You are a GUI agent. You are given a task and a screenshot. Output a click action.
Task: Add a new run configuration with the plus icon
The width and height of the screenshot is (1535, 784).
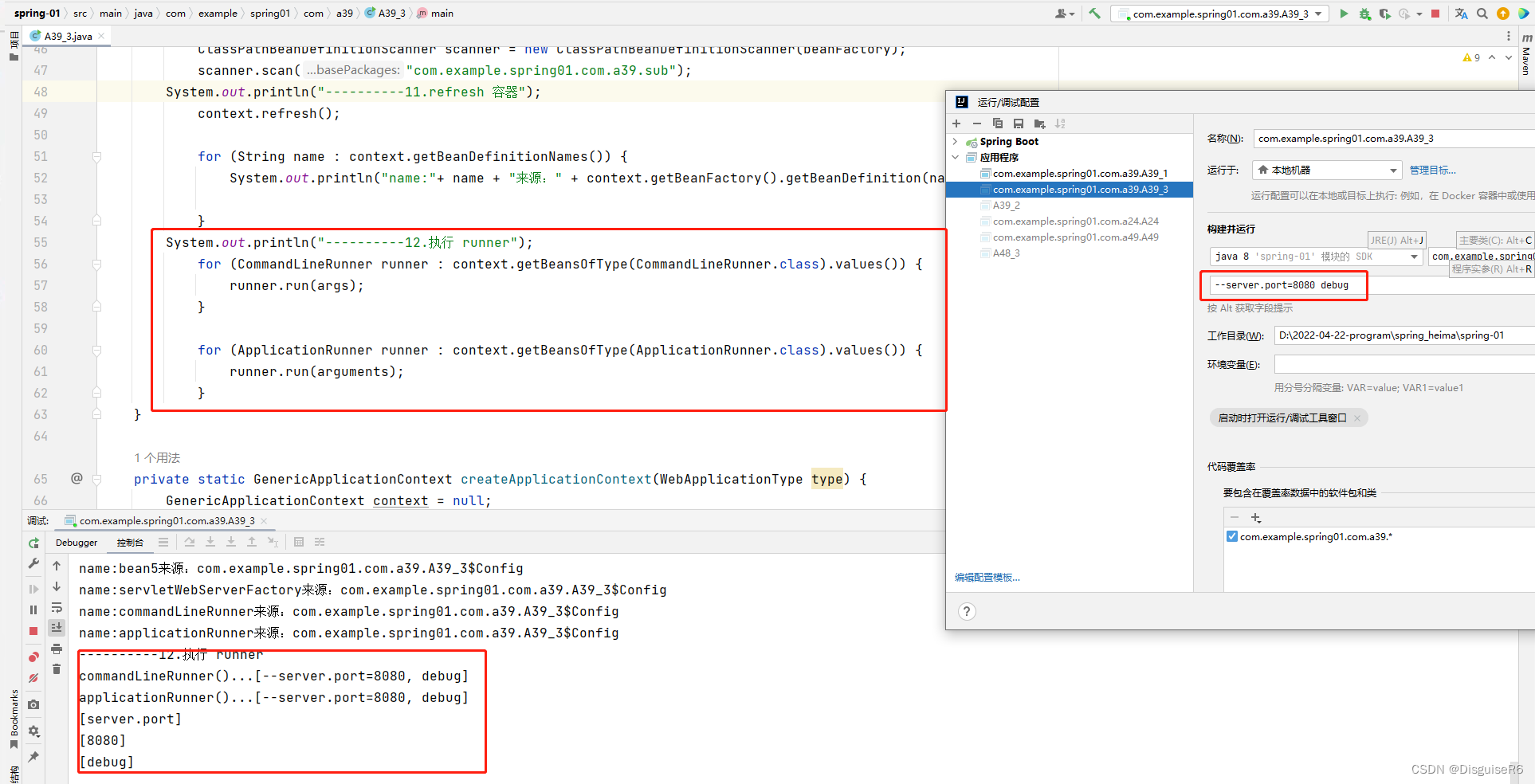click(x=956, y=123)
